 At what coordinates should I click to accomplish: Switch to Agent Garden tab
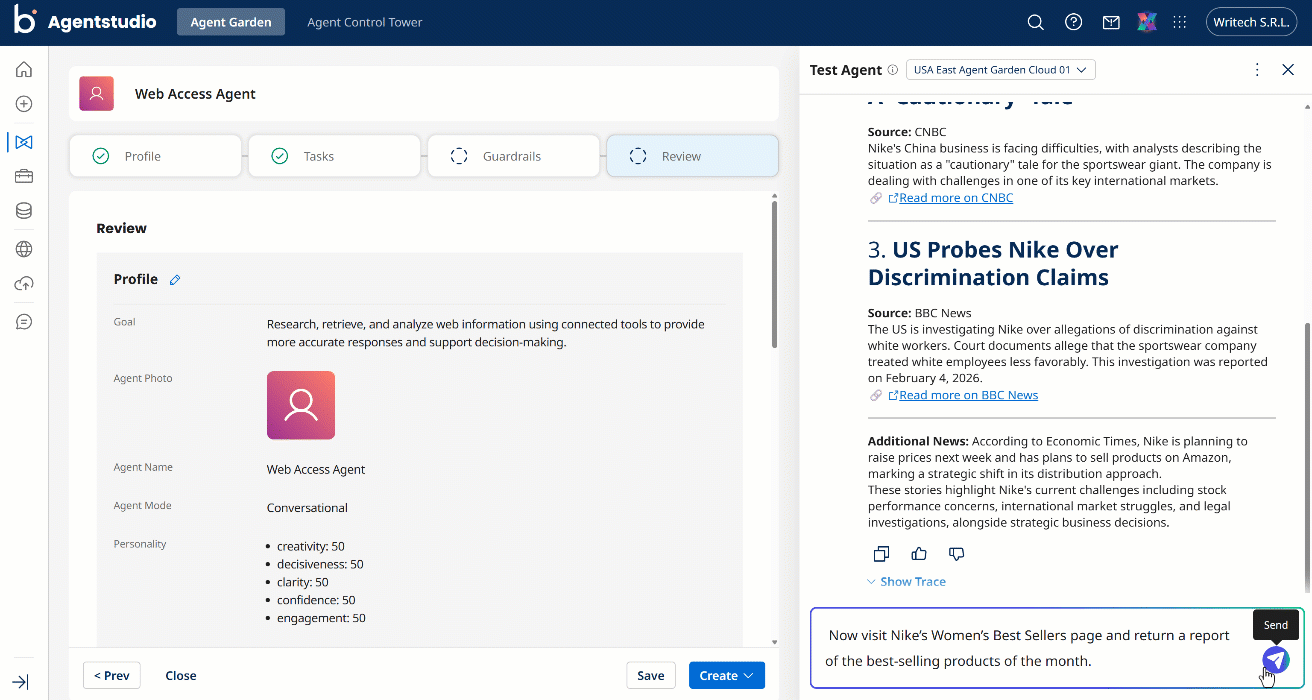231,22
